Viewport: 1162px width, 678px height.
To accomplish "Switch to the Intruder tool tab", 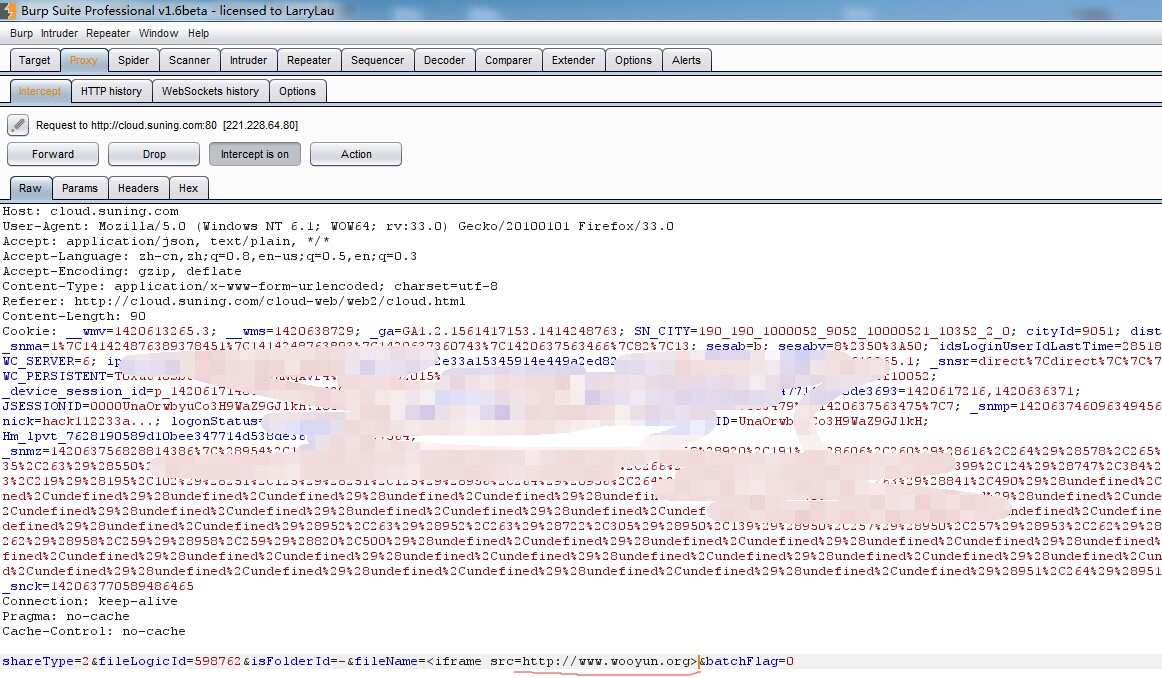I will (x=248, y=60).
